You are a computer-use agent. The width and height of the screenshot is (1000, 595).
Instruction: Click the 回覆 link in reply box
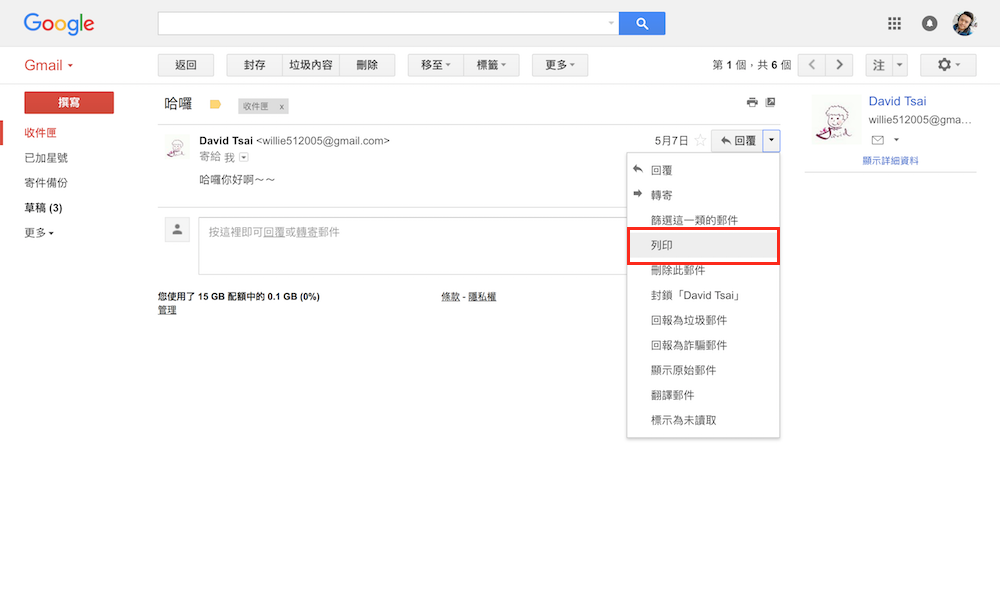coord(274,232)
